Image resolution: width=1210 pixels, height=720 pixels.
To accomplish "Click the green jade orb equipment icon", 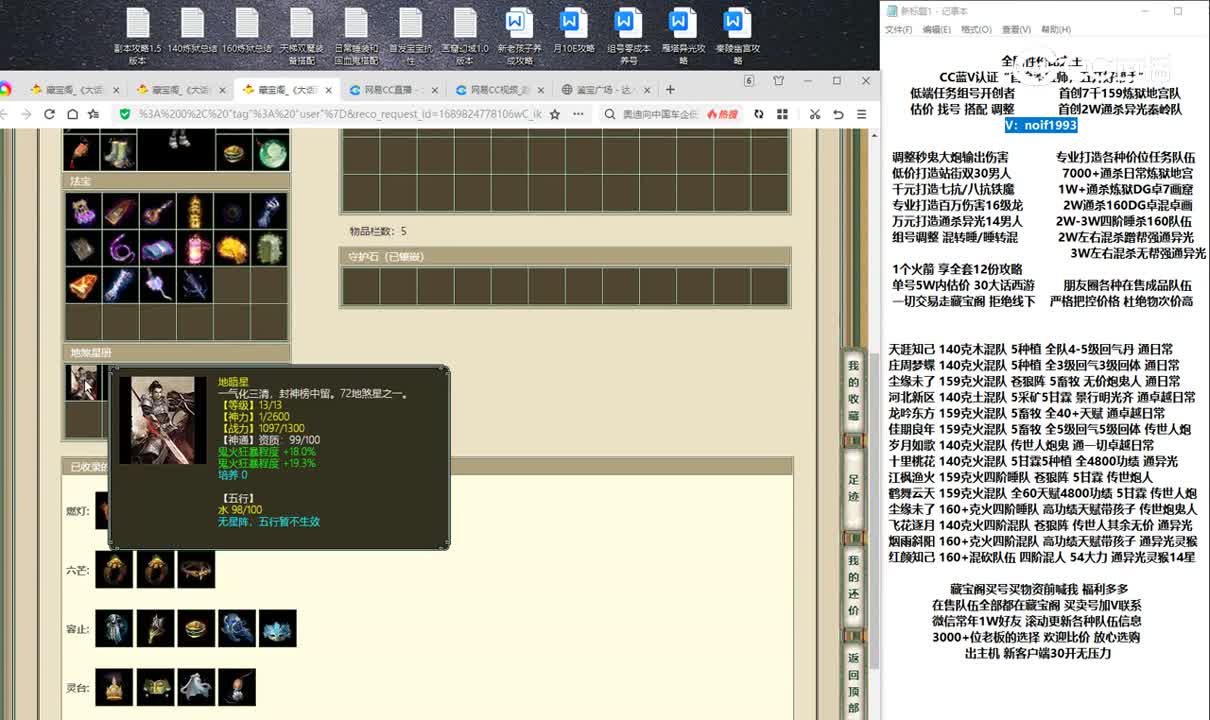I will tap(270, 151).
